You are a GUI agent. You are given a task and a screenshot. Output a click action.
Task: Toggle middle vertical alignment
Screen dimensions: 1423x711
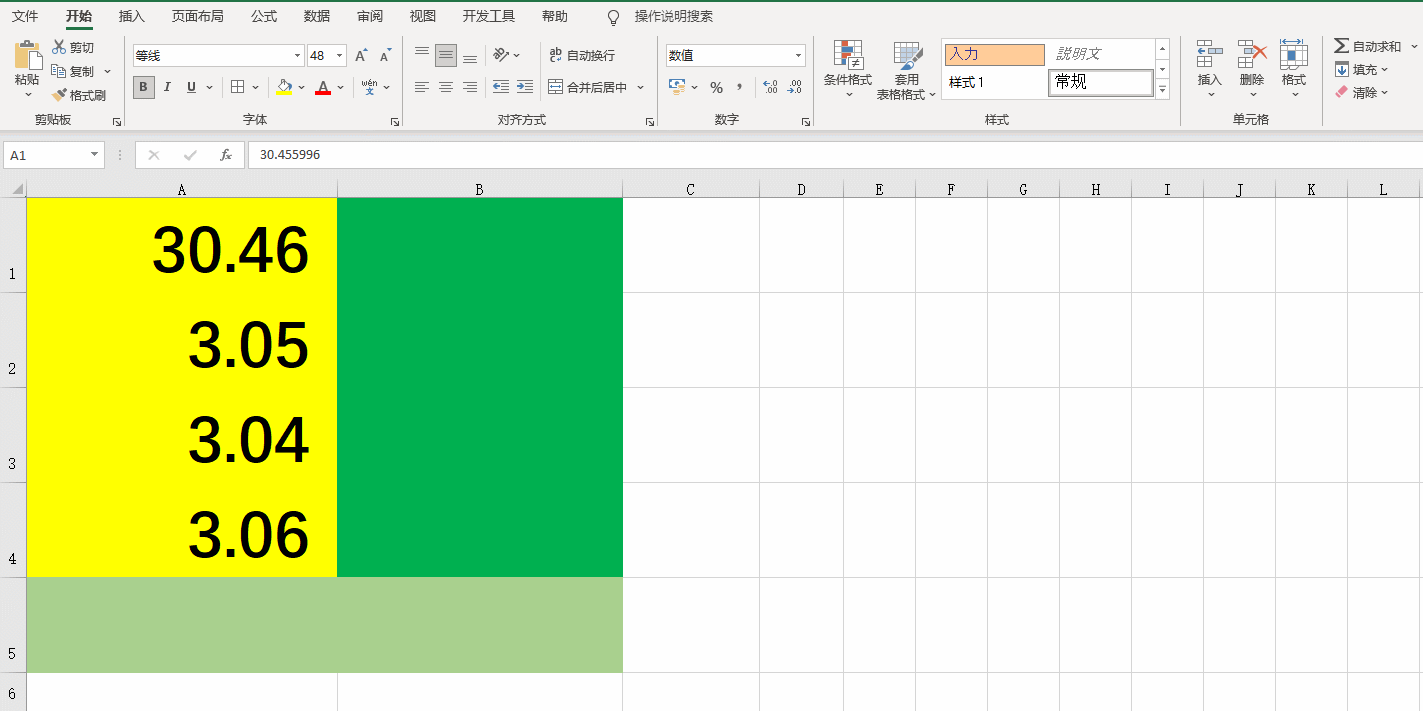coord(446,55)
